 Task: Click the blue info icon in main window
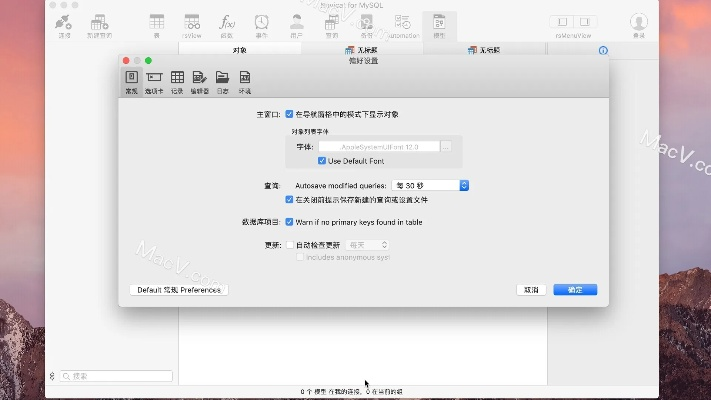(603, 50)
